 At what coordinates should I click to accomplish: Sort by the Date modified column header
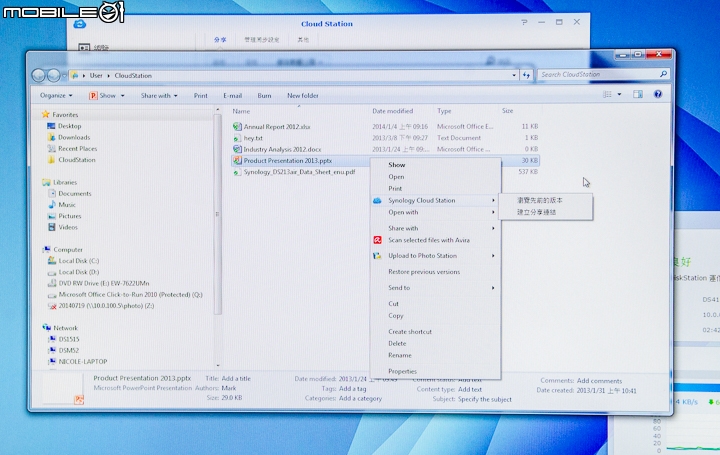pos(393,111)
